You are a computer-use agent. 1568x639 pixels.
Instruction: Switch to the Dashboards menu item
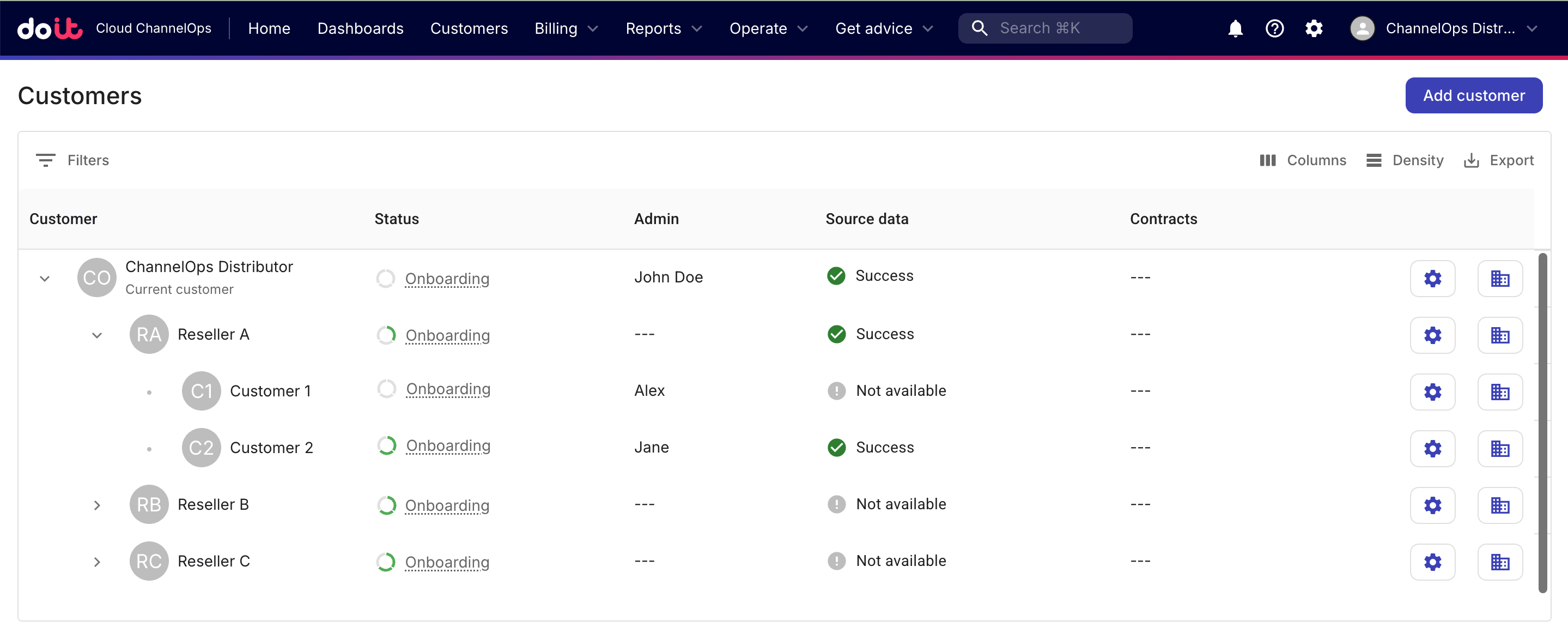[x=360, y=28]
